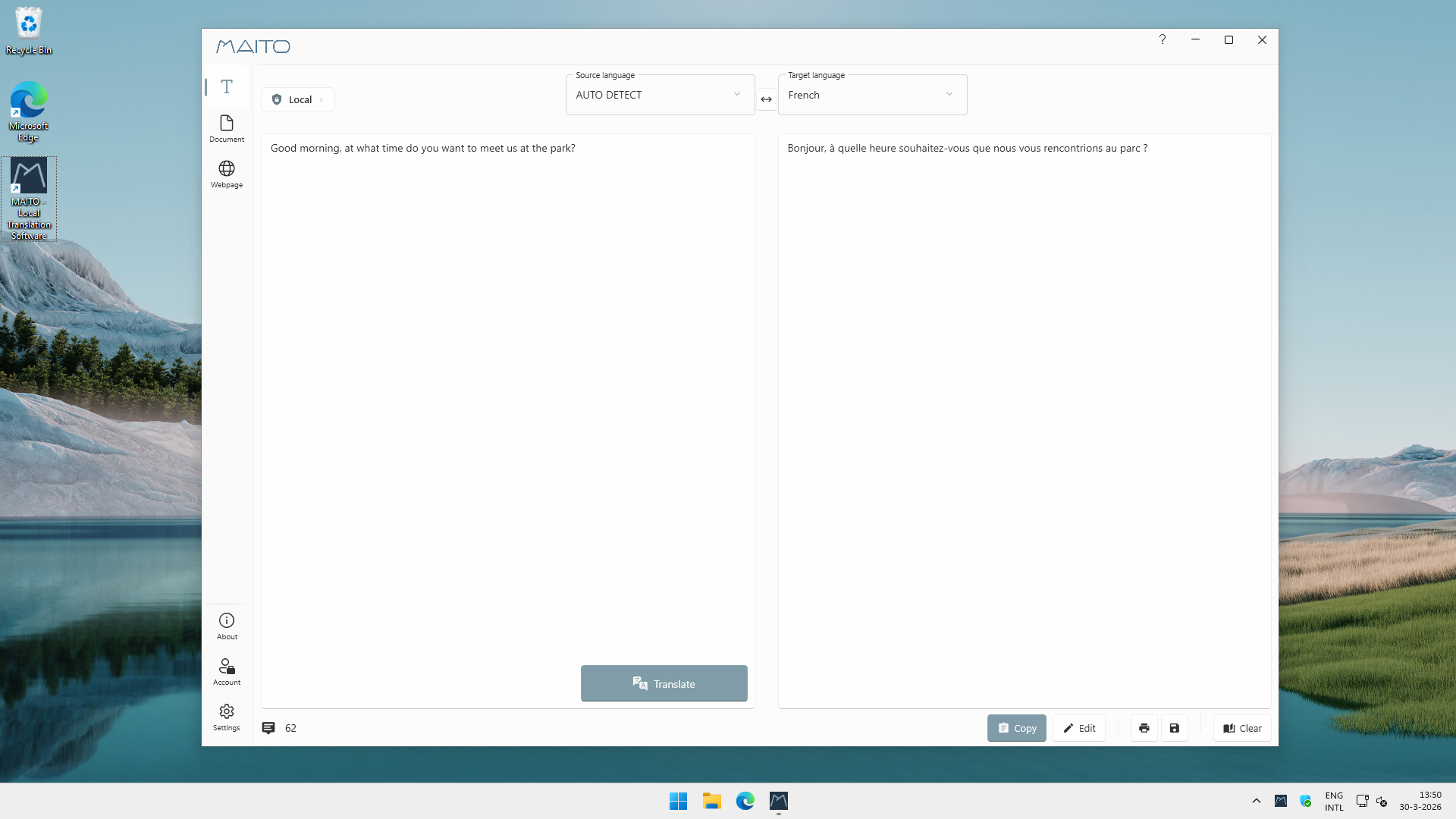Viewport: 1456px width, 819px height.
Task: Click the MAITO taskbar icon
Action: click(778, 801)
